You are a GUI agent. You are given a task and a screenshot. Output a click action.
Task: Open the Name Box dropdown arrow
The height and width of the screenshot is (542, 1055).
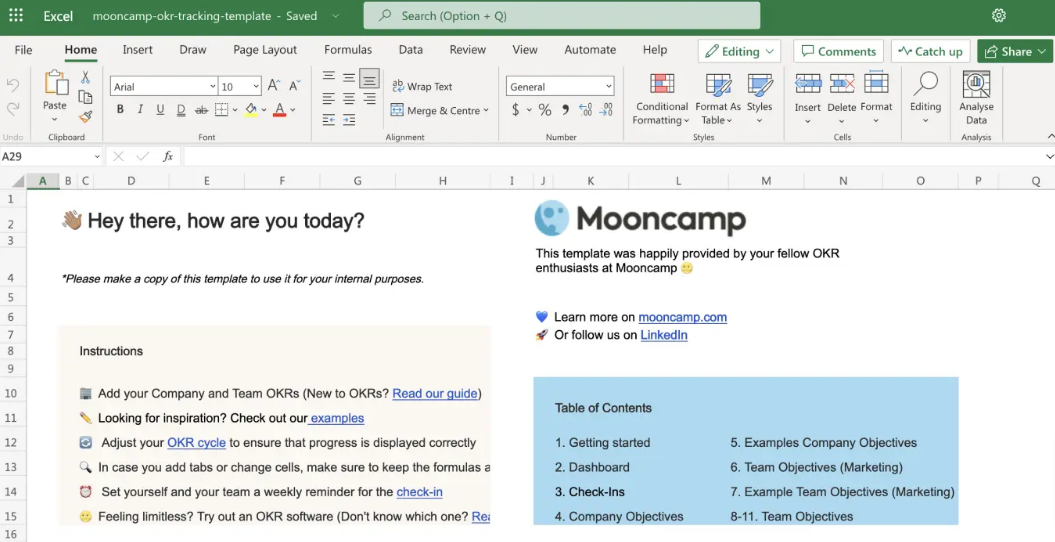(96, 156)
